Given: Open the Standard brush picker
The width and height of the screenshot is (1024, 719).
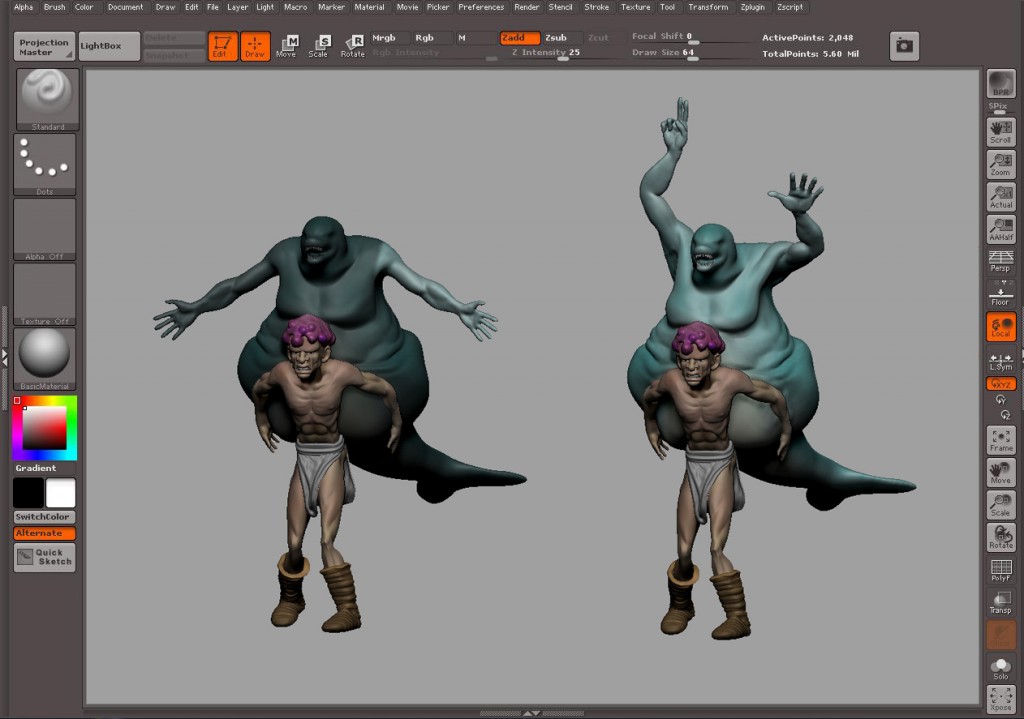Looking at the screenshot, I should (45, 98).
